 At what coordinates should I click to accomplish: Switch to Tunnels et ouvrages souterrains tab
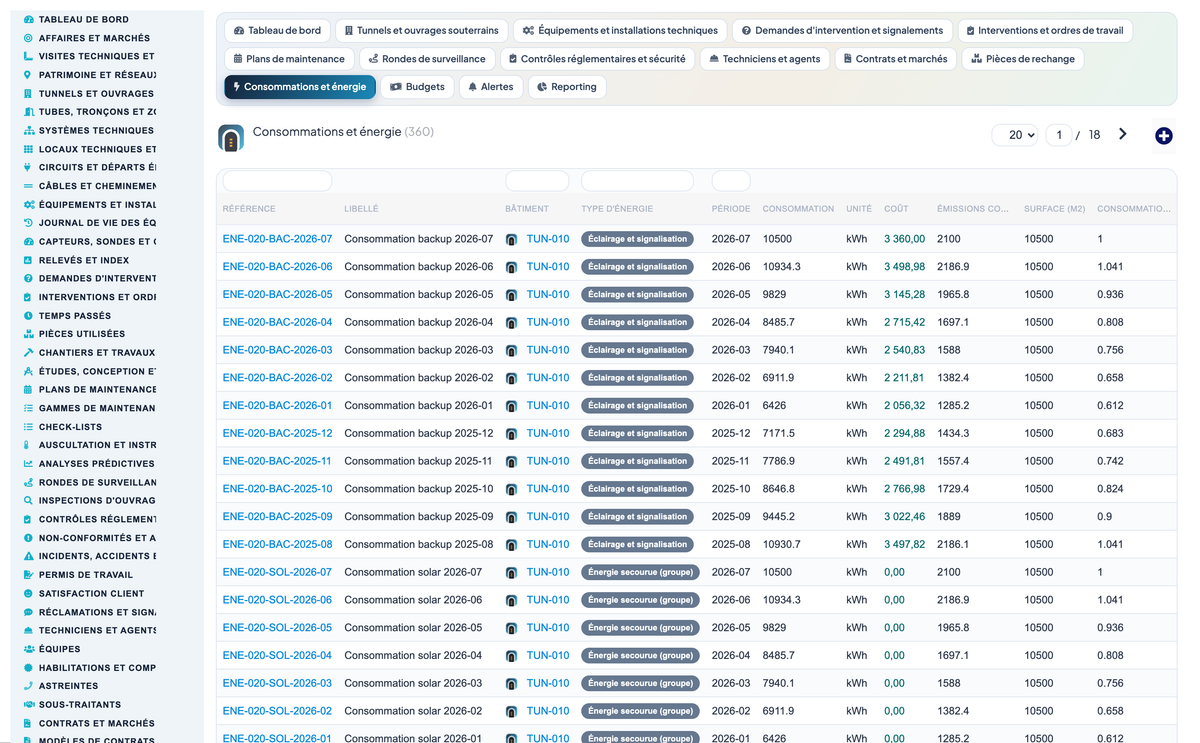[422, 31]
